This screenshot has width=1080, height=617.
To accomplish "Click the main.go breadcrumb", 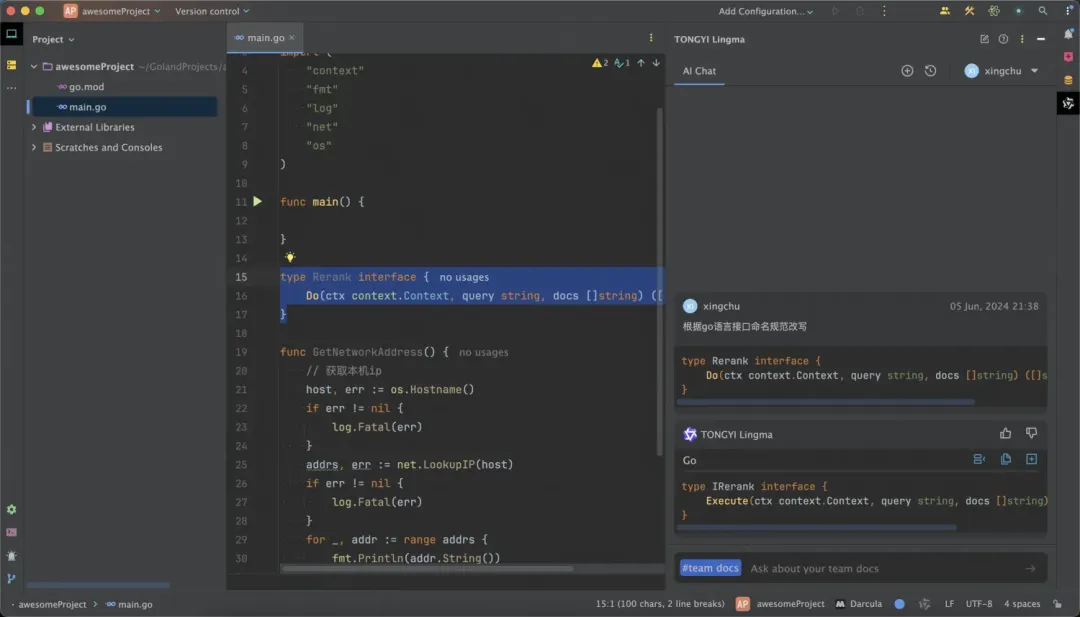I will click(x=129, y=605).
